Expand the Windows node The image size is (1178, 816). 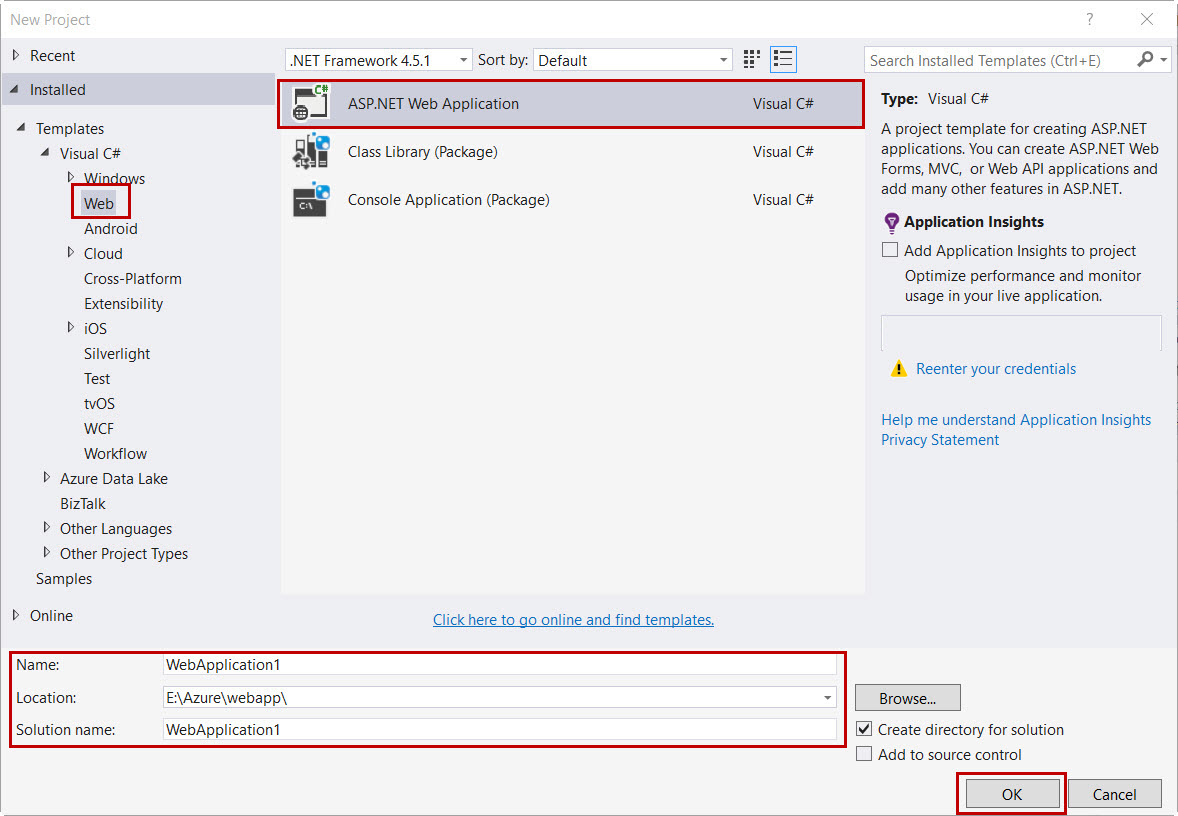[x=71, y=177]
